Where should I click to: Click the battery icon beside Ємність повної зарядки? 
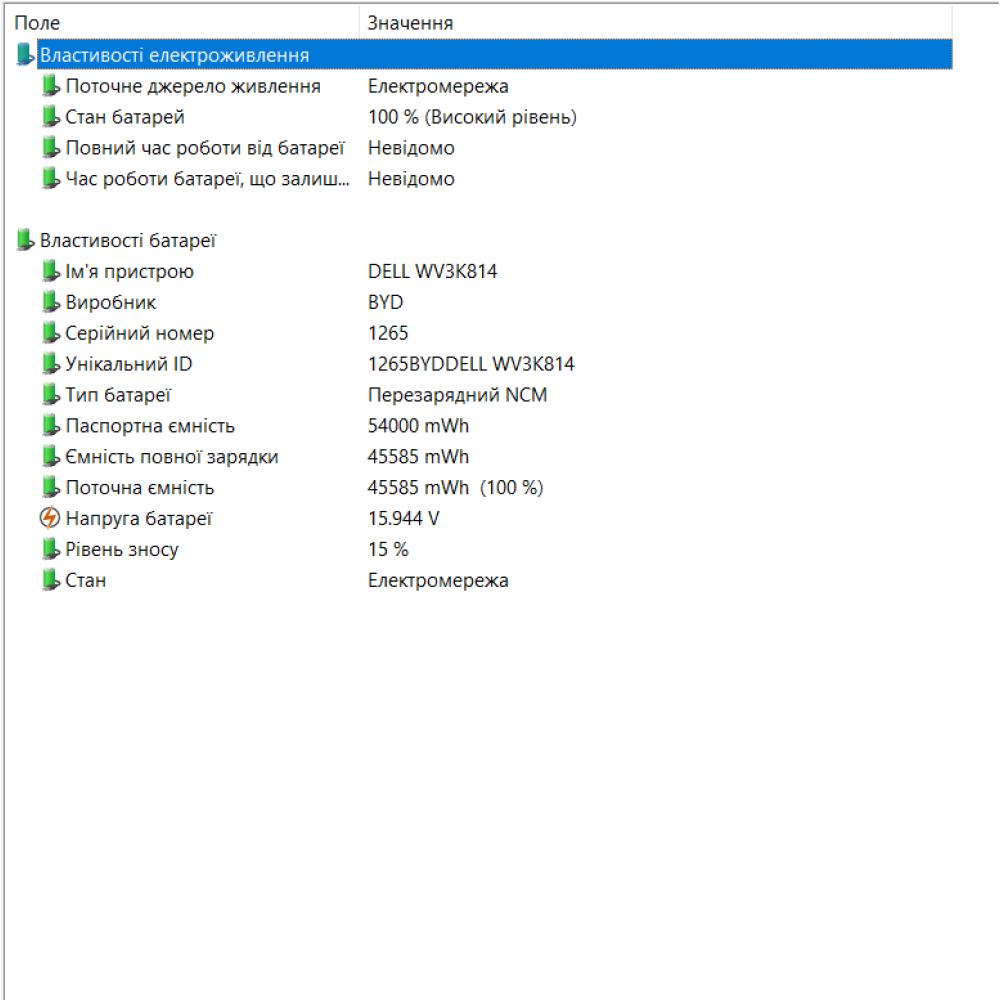(x=51, y=456)
